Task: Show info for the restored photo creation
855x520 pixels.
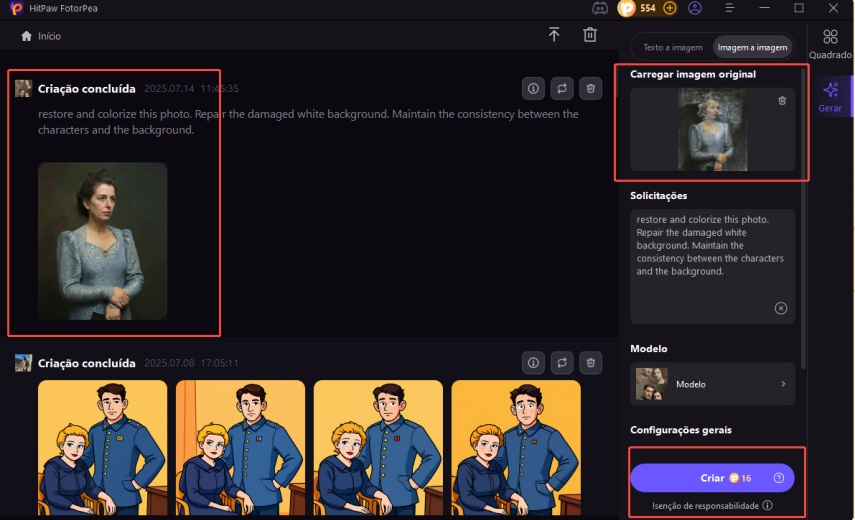Action: (x=533, y=89)
